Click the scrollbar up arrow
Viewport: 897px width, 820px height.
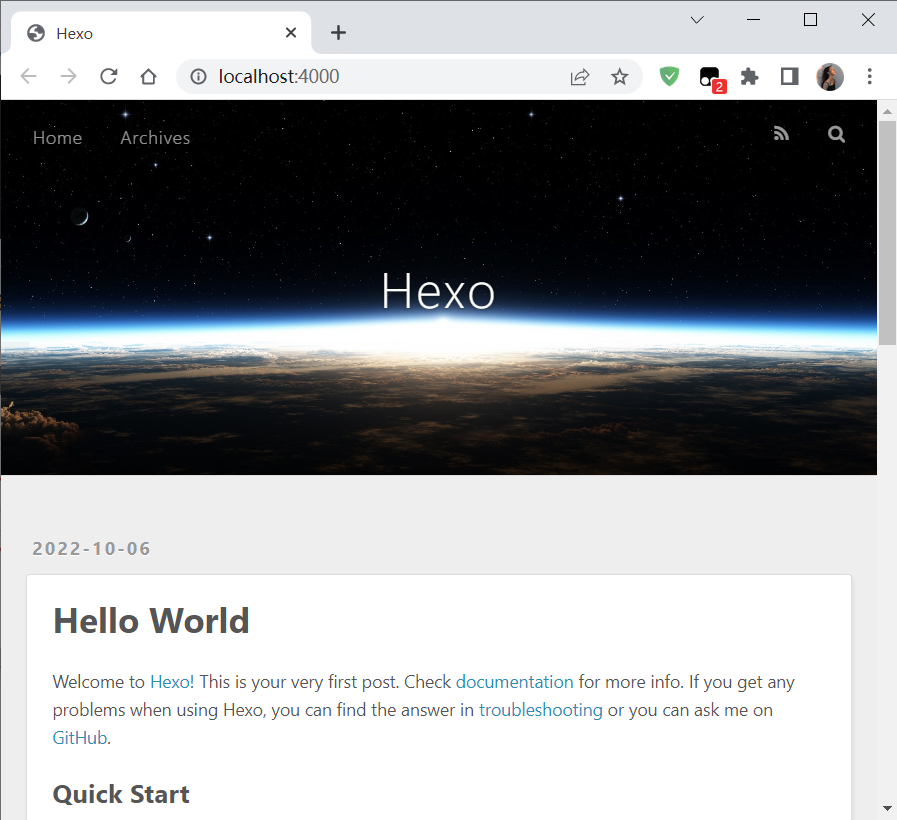click(x=887, y=111)
